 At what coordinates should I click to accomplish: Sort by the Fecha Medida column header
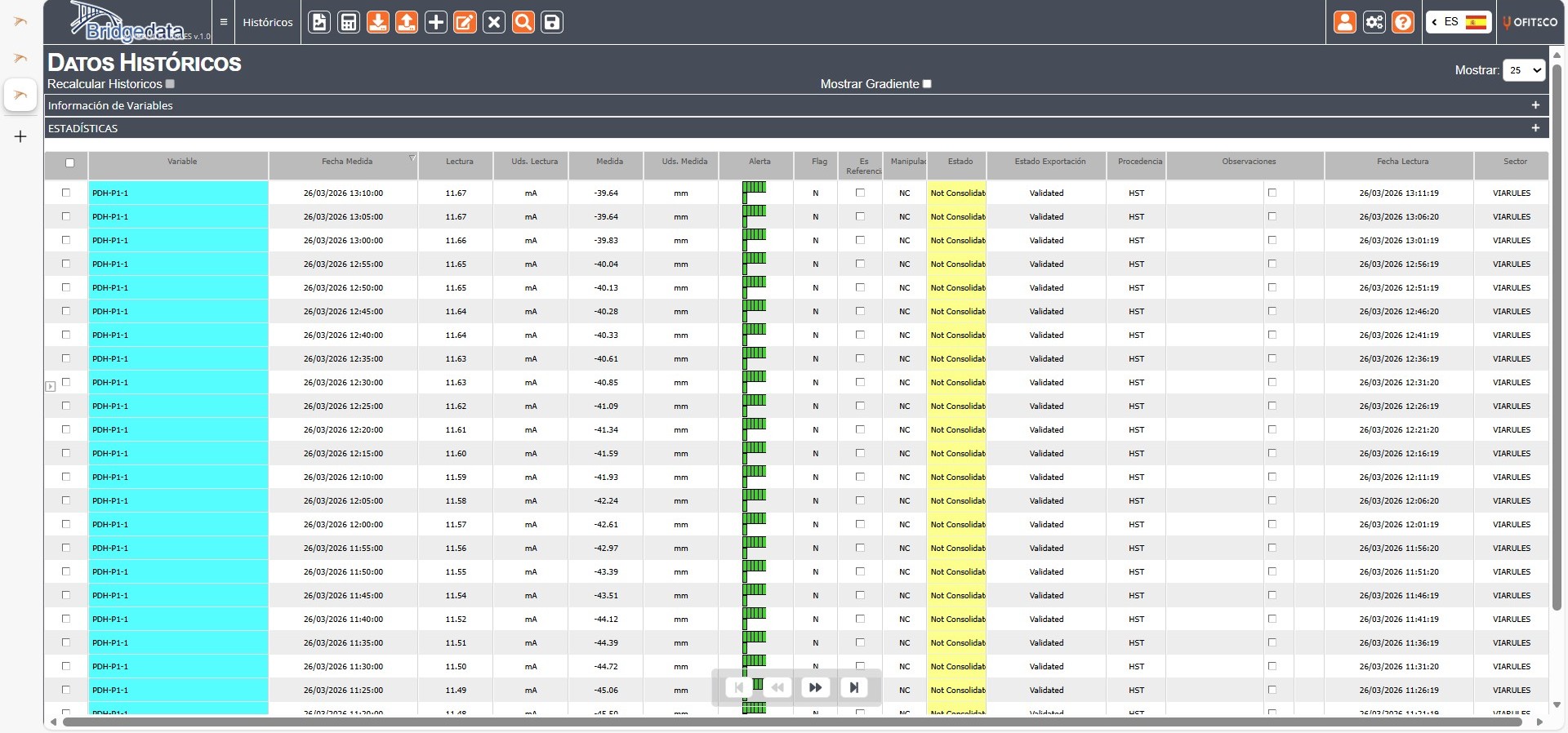(x=347, y=162)
